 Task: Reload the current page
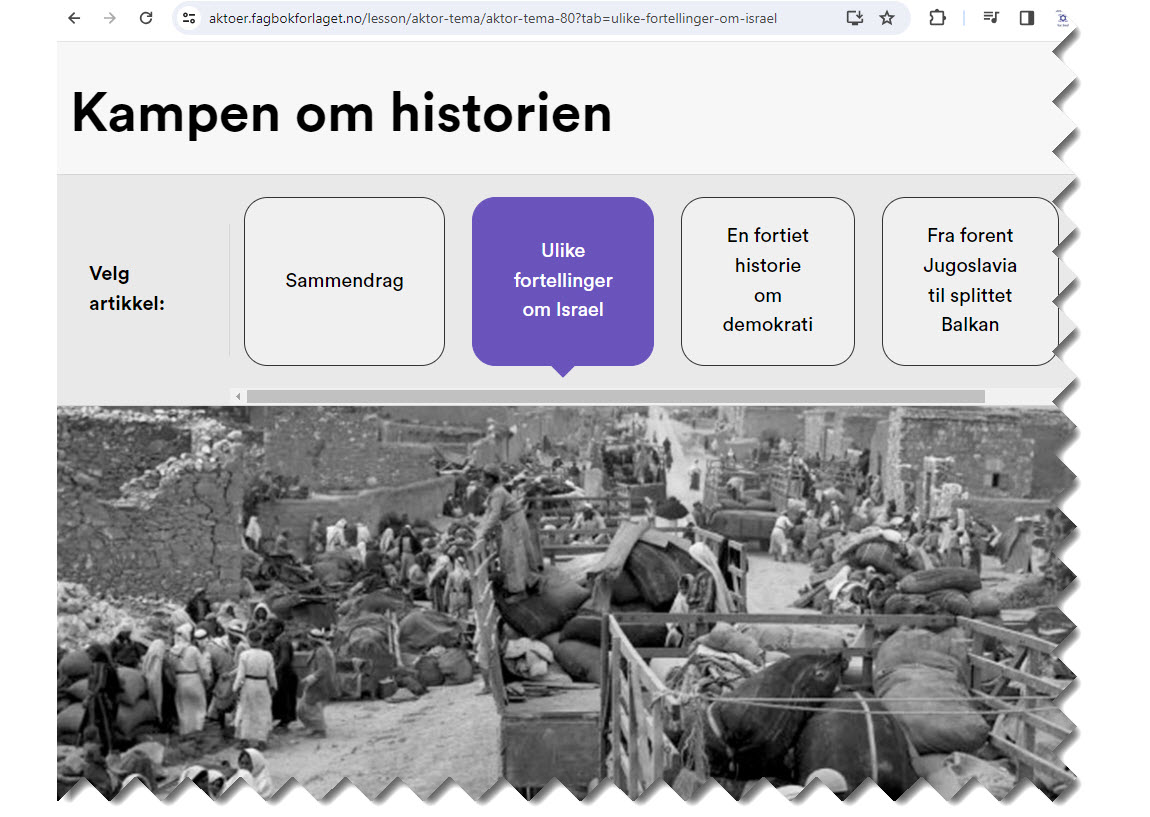pos(146,18)
